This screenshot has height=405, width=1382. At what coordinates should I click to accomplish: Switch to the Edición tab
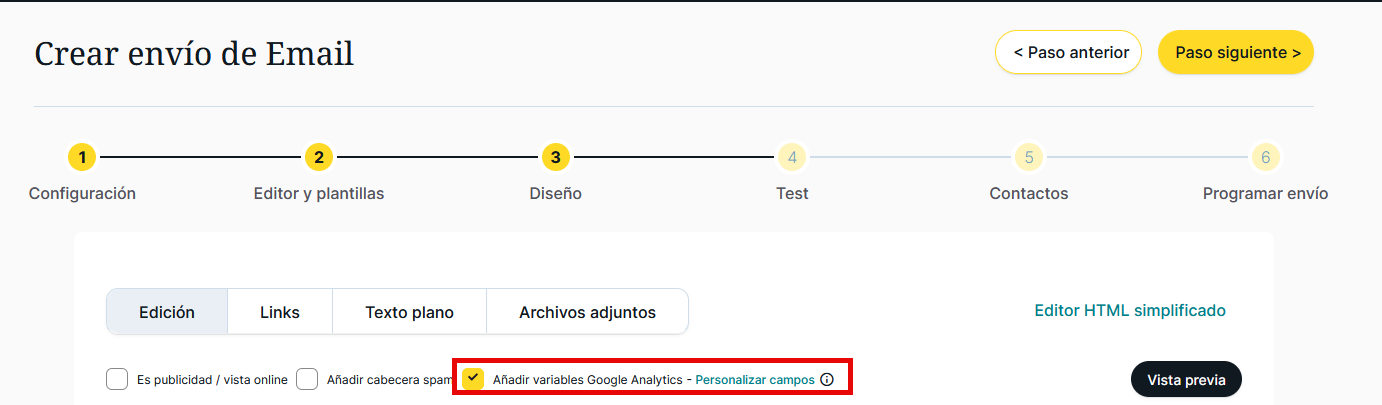tap(167, 312)
